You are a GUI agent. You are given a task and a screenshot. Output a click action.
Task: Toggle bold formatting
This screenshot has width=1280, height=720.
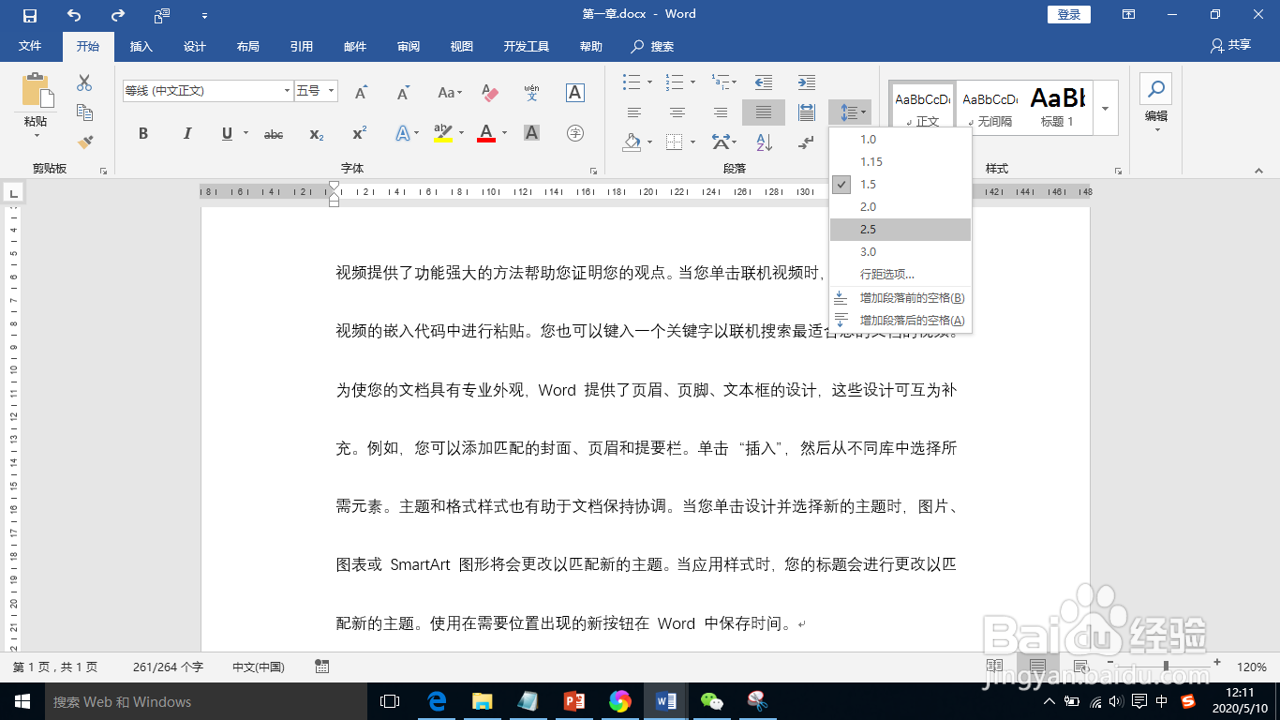[143, 134]
